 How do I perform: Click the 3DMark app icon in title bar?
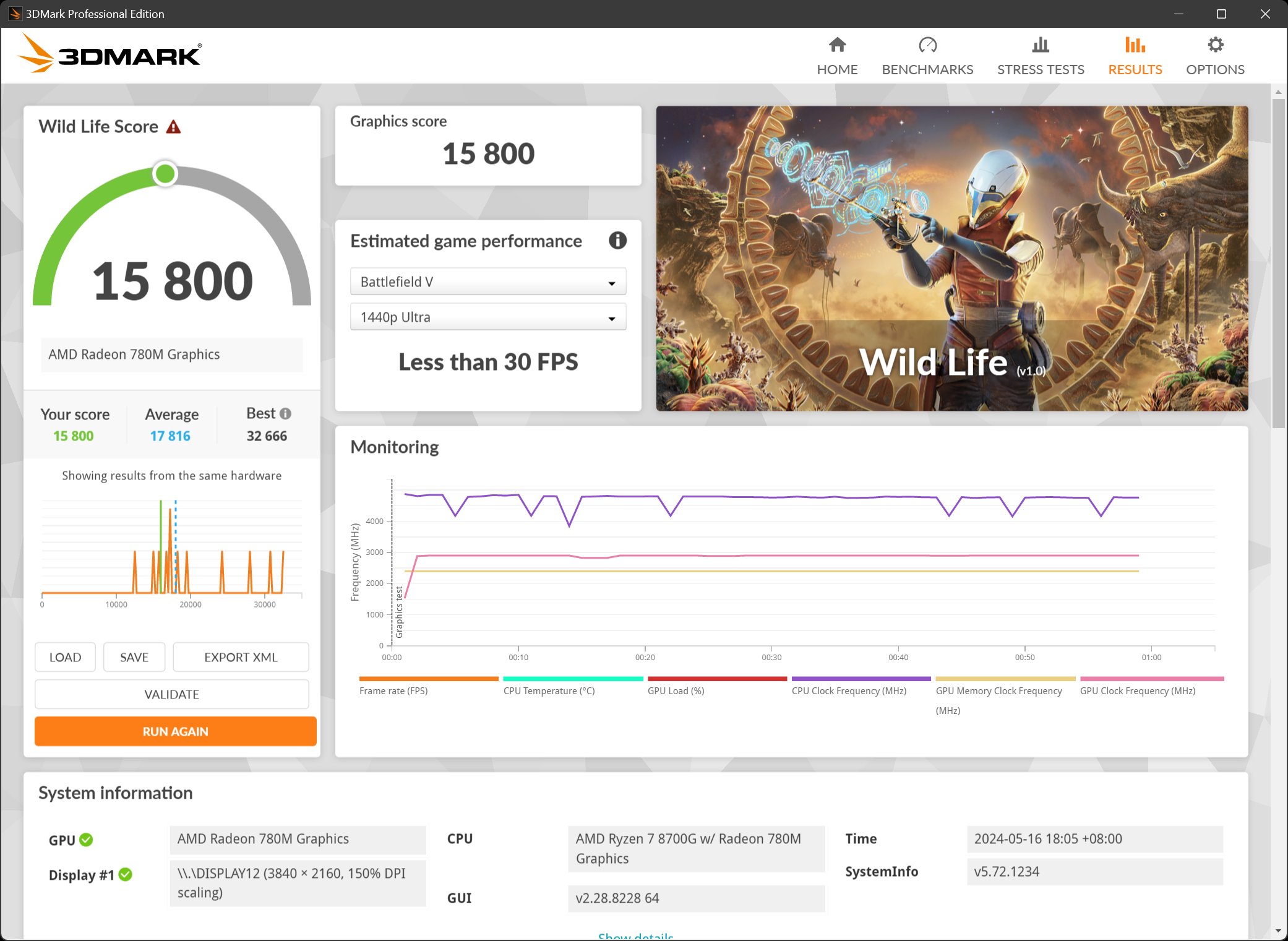click(x=14, y=14)
